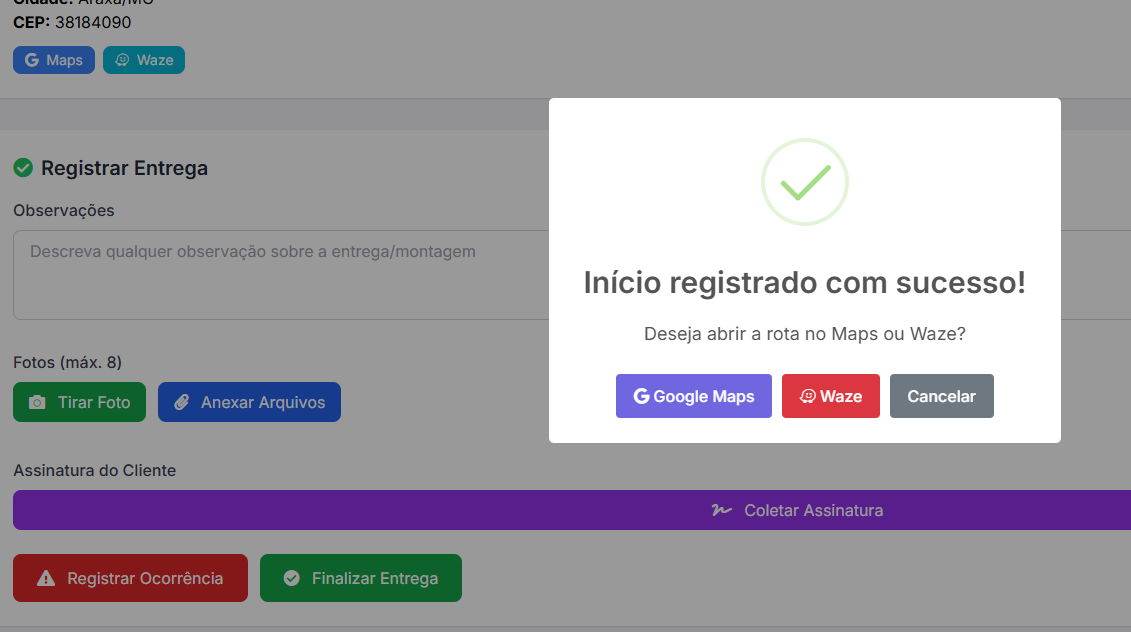Click the large success checkmark in the dialog
The width and height of the screenshot is (1131, 632).
805,182
